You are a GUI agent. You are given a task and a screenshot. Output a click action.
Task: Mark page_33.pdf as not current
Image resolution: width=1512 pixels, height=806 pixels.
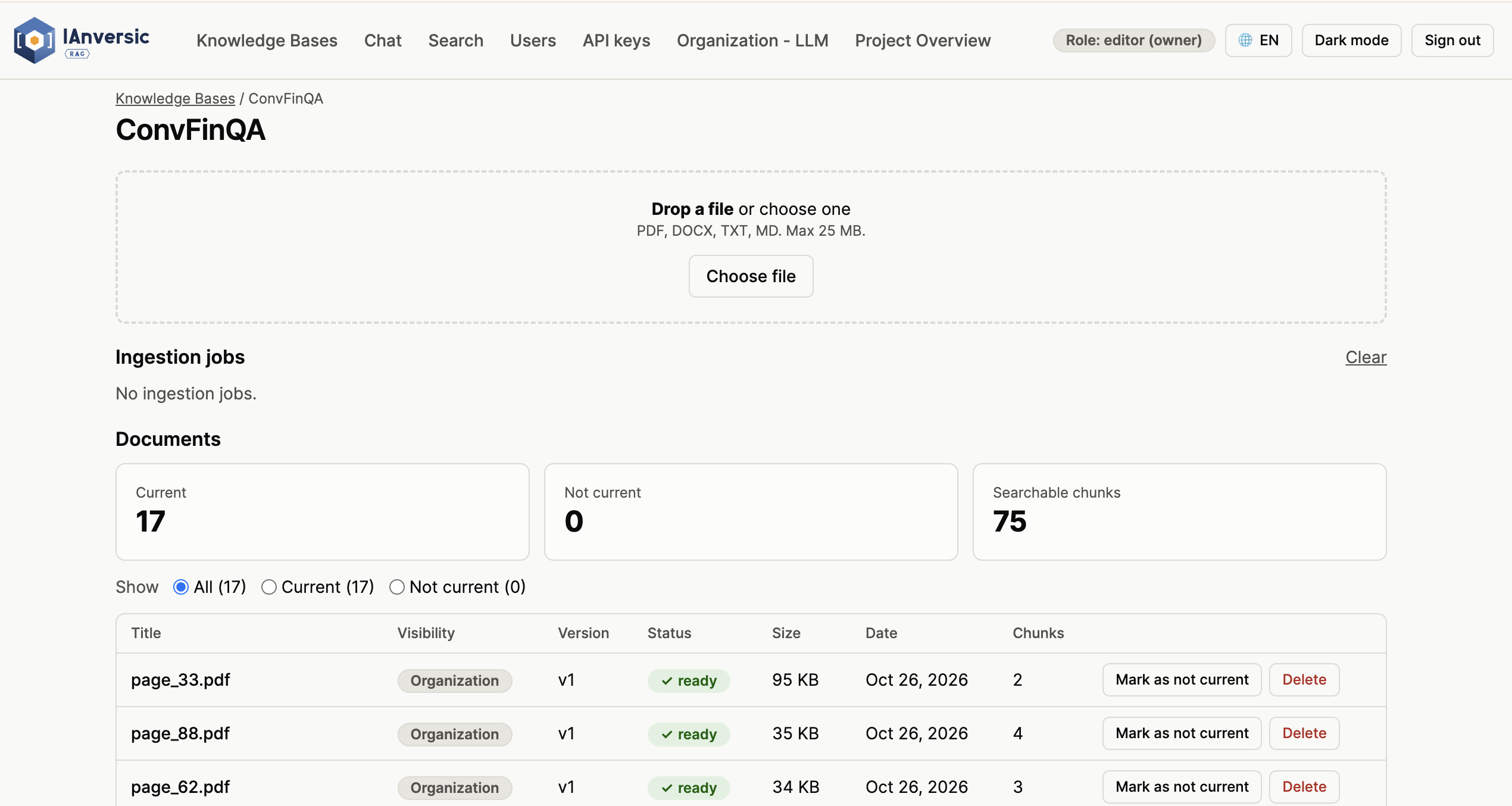tap(1182, 680)
